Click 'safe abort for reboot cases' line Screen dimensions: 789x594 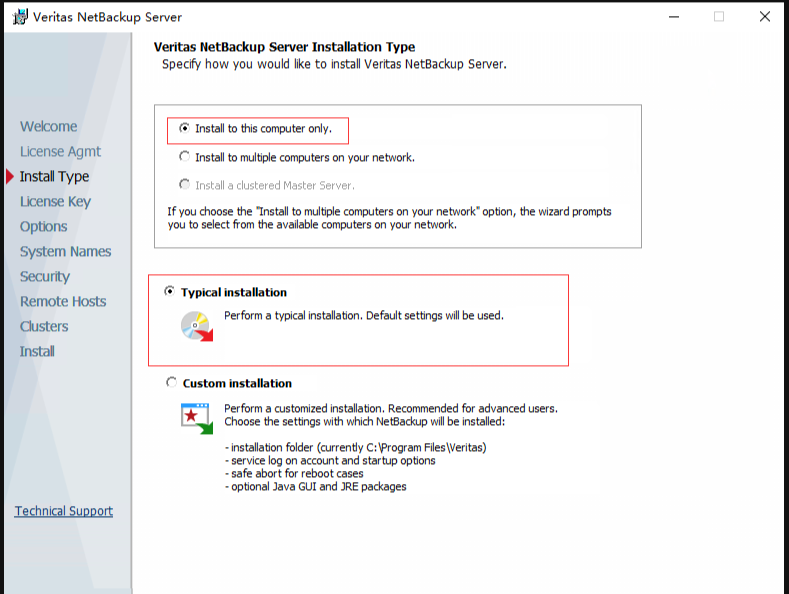coord(294,474)
